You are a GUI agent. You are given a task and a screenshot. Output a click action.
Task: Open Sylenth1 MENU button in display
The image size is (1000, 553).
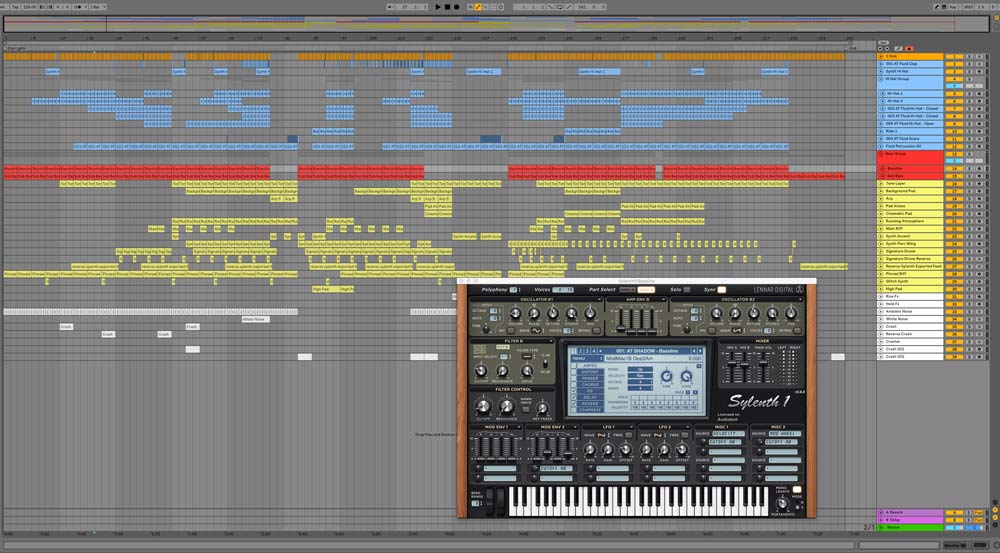(x=579, y=357)
